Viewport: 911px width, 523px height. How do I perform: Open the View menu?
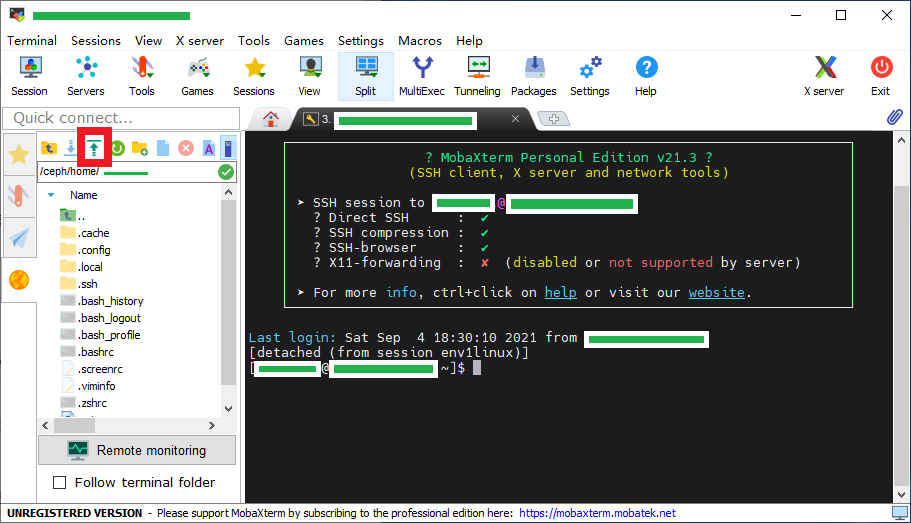click(149, 41)
